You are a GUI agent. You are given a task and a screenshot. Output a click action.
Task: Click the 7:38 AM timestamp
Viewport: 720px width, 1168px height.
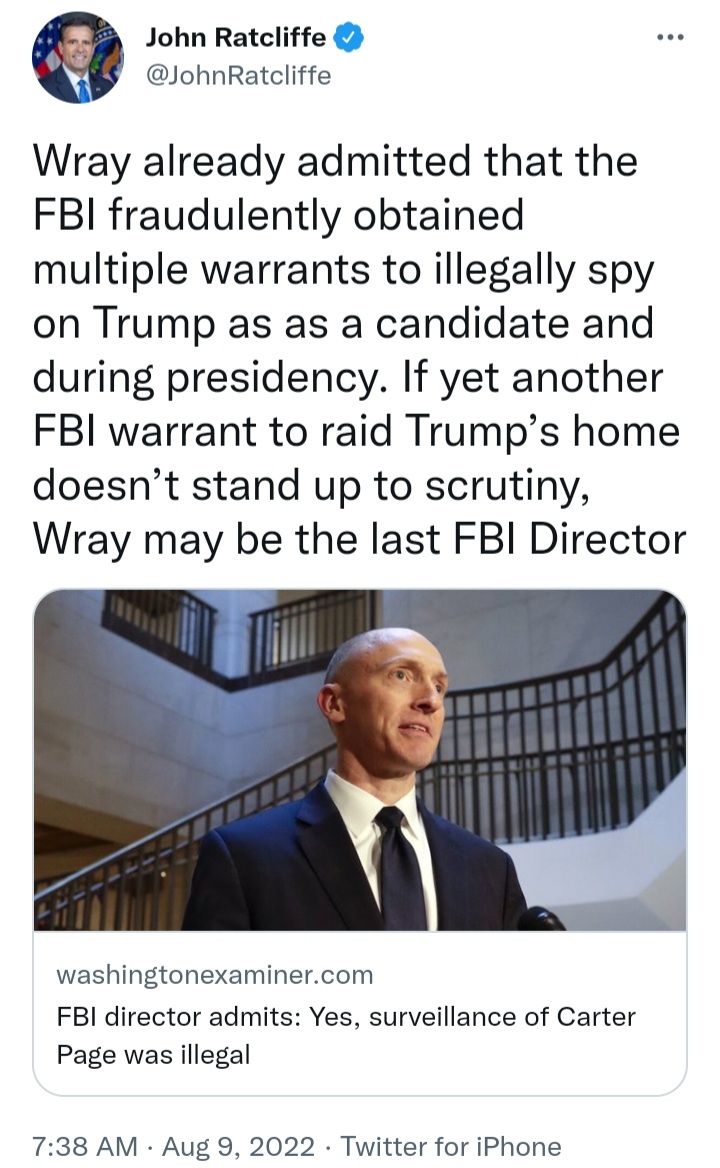[x=85, y=1146]
